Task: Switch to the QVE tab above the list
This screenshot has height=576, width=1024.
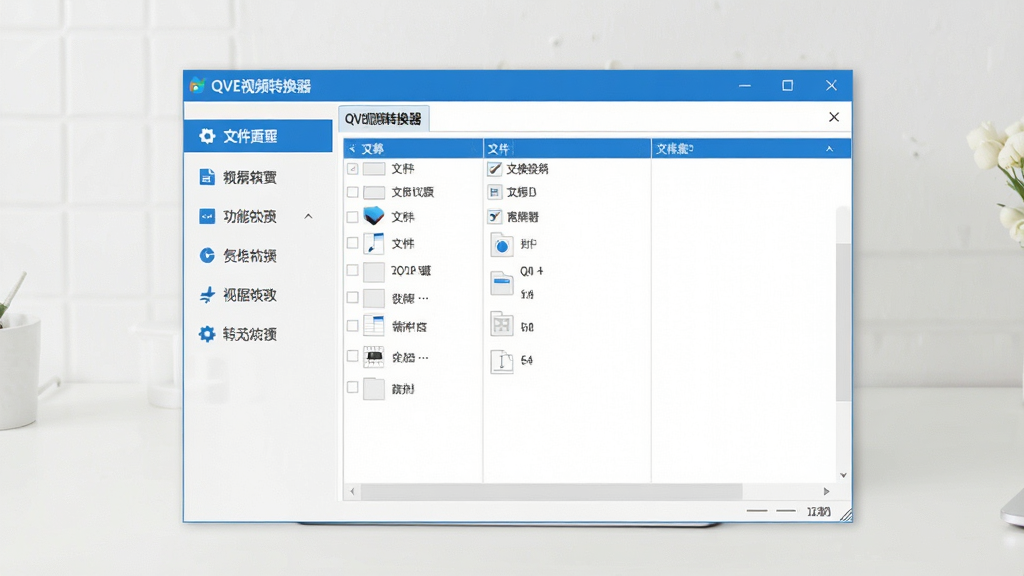Action: (x=383, y=119)
